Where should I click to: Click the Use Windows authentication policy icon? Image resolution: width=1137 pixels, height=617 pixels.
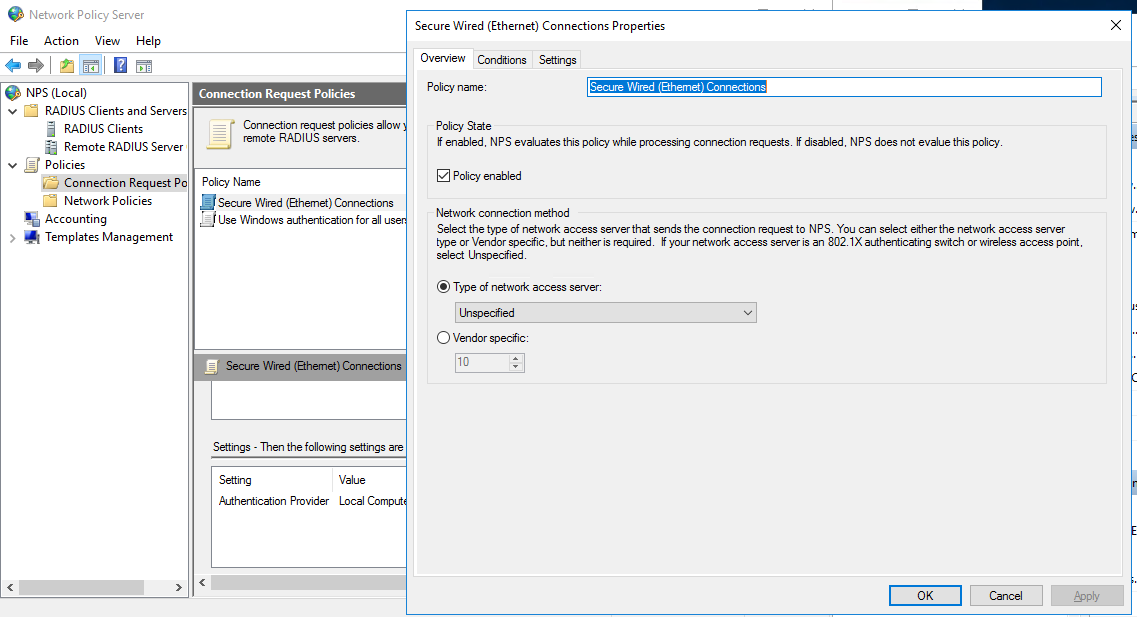208,220
